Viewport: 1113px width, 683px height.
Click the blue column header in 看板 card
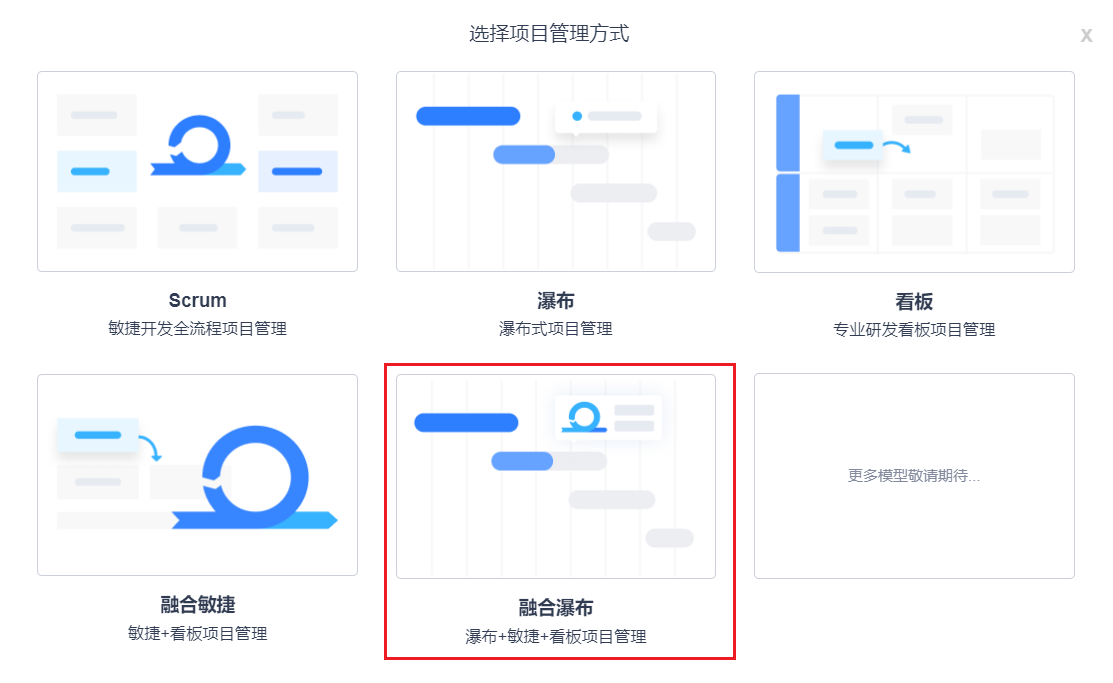pyautogui.click(x=788, y=133)
